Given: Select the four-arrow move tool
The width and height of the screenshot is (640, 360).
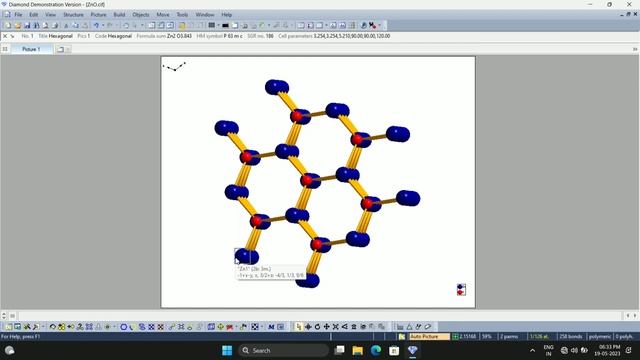Looking at the screenshot, I should pyautogui.click(x=327, y=327).
